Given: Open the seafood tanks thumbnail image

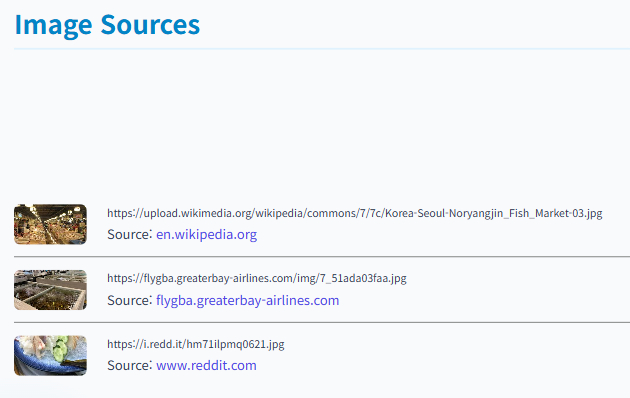Looking at the screenshot, I should [50, 290].
